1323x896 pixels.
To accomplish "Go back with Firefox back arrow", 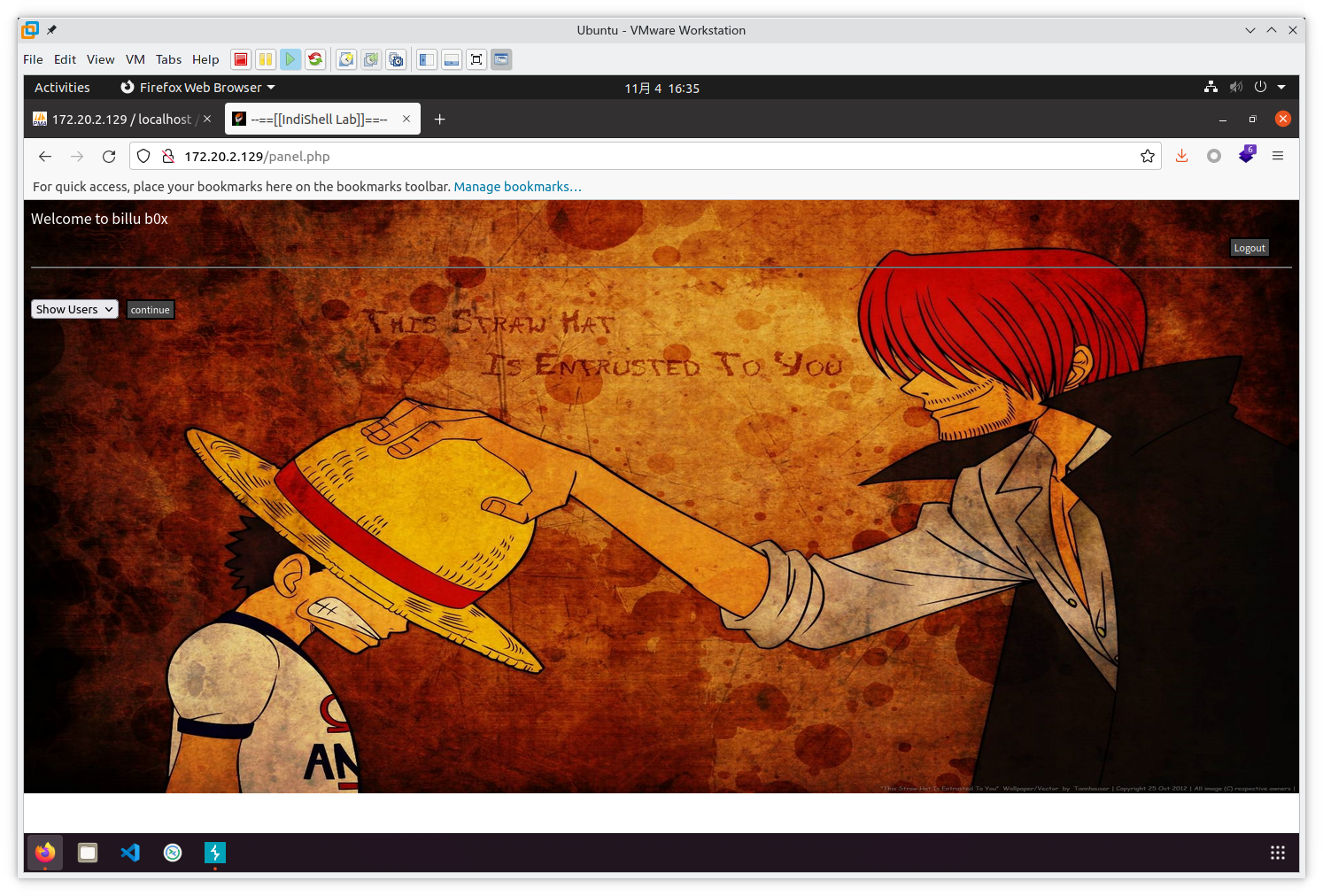I will (x=45, y=157).
